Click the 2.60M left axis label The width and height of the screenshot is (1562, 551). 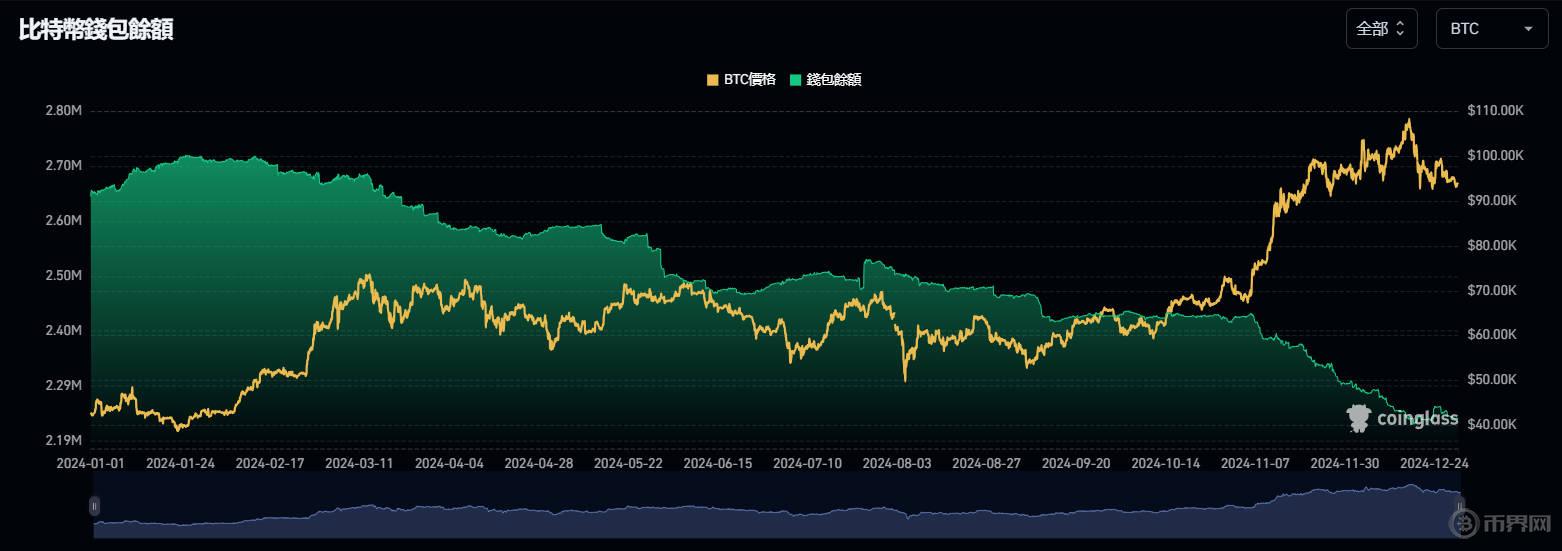click(x=63, y=220)
